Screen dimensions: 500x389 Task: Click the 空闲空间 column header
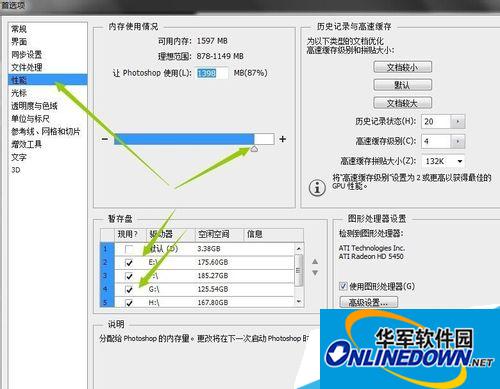click(x=218, y=234)
